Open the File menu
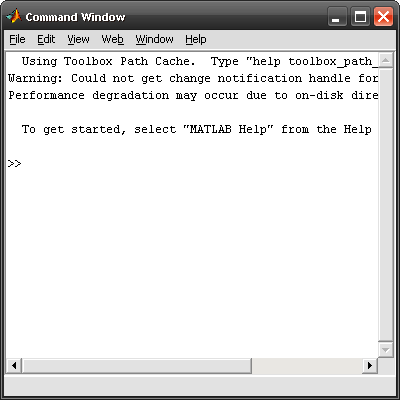Image resolution: width=400 pixels, height=400 pixels. click(17, 39)
